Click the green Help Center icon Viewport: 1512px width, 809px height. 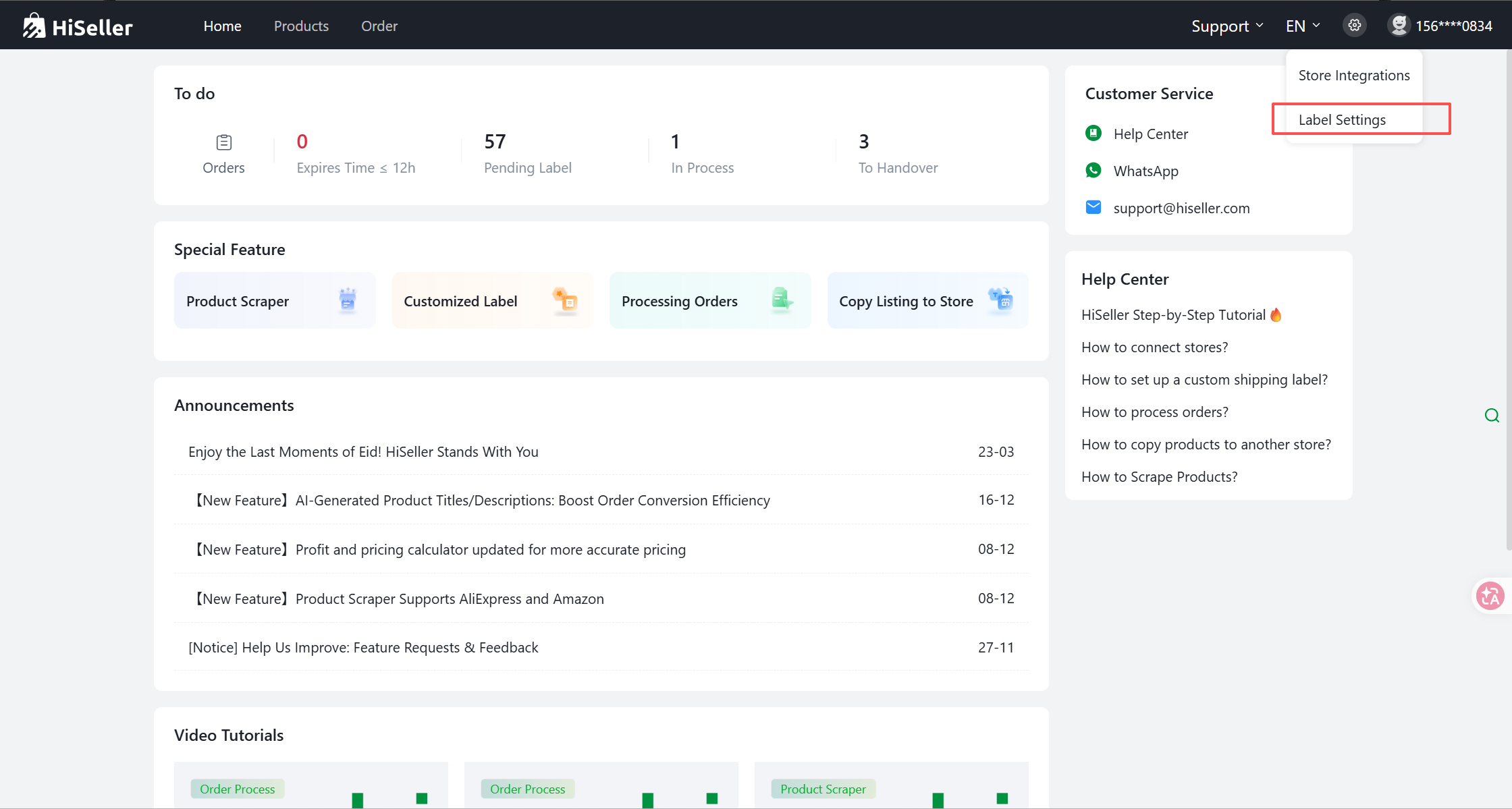click(1093, 134)
